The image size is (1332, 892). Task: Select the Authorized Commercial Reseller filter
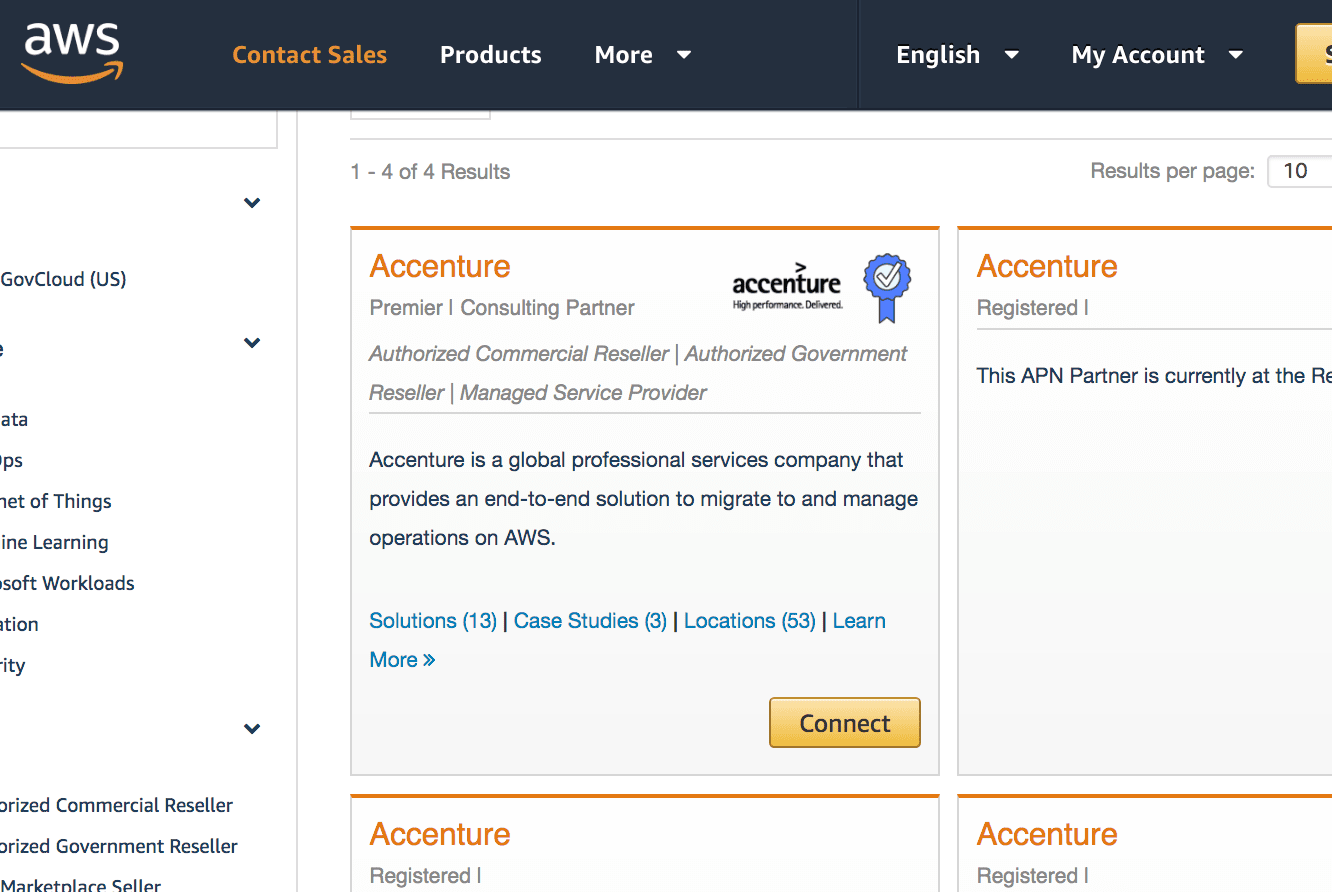pyautogui.click(x=116, y=805)
